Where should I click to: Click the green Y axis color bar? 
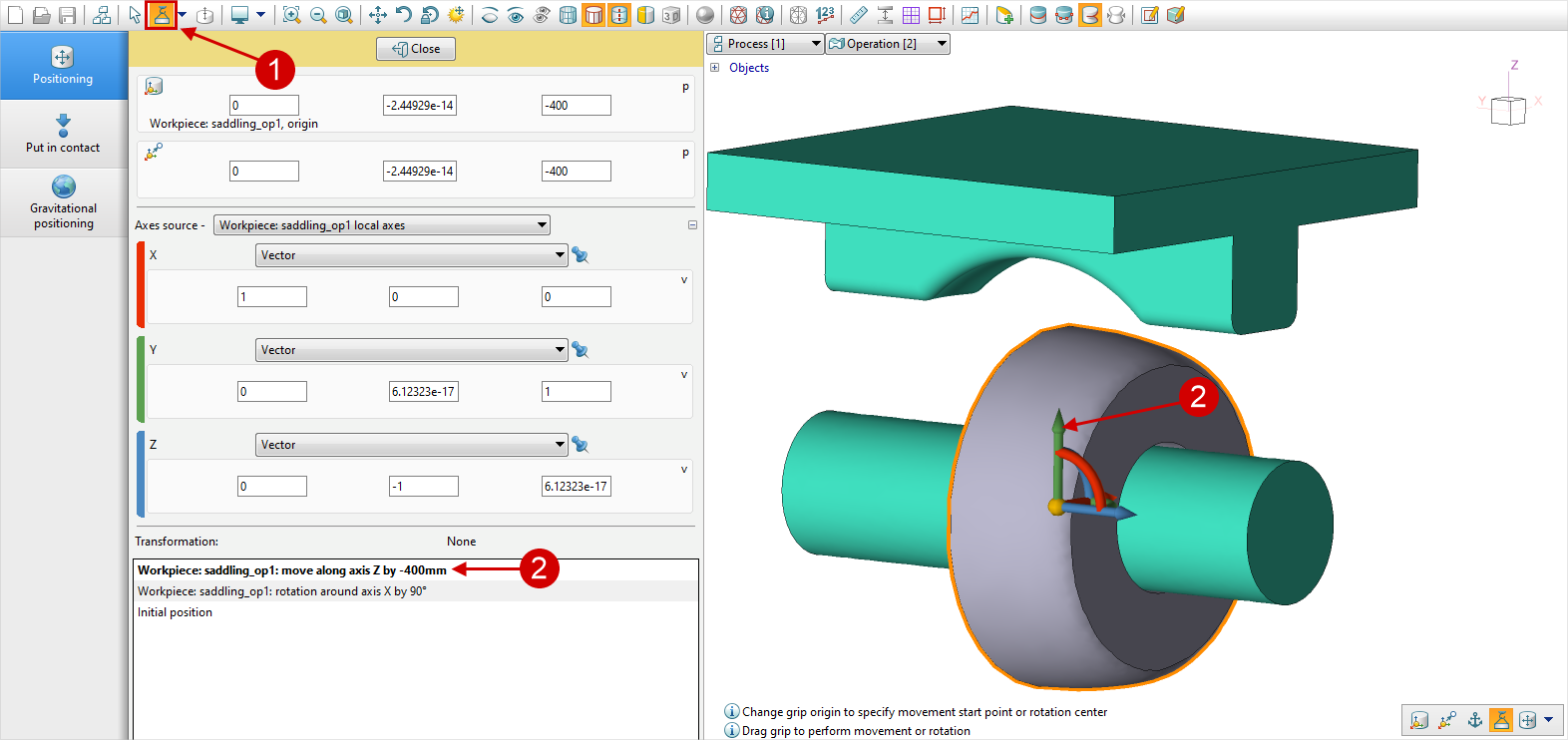(x=141, y=379)
